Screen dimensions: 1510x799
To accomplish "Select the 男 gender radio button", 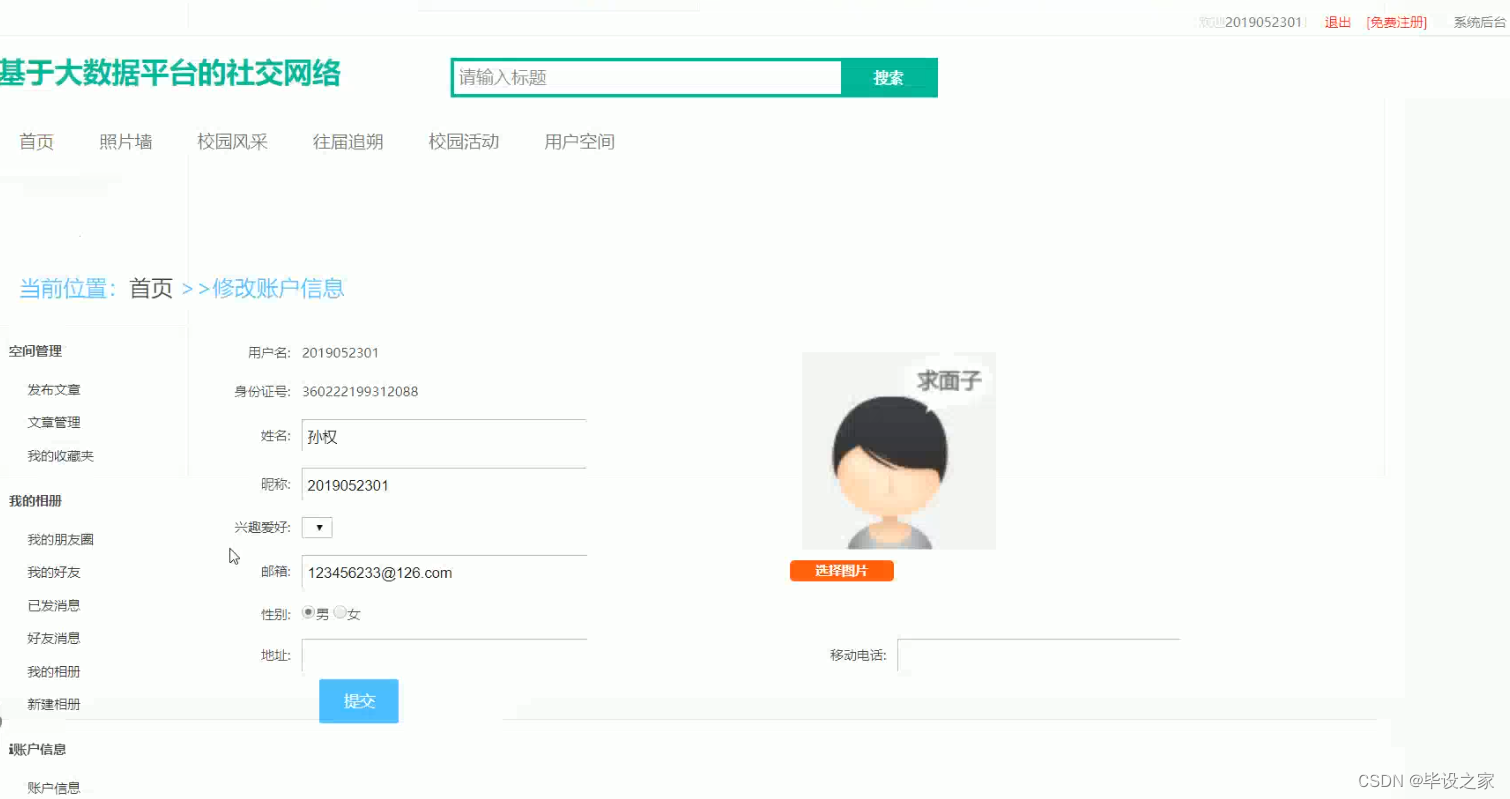I will (308, 611).
